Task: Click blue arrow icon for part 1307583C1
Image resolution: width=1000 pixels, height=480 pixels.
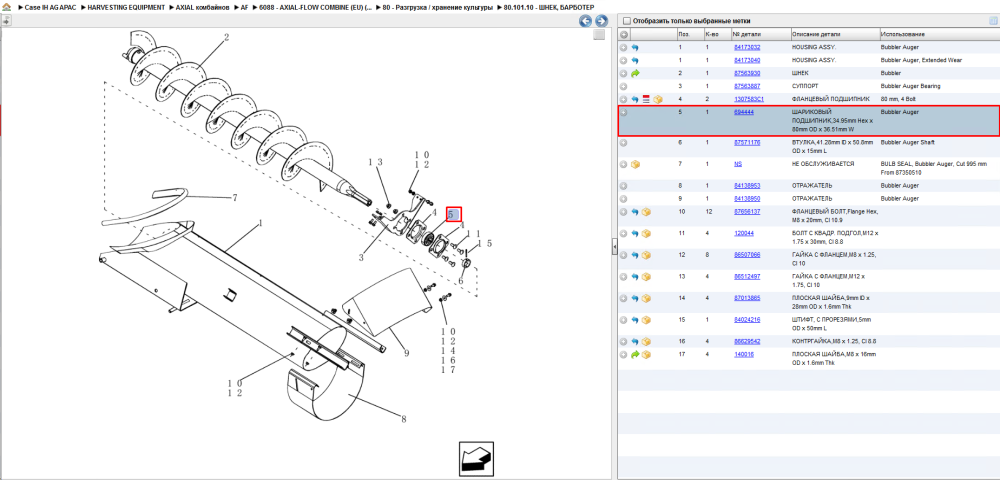Action: click(635, 99)
